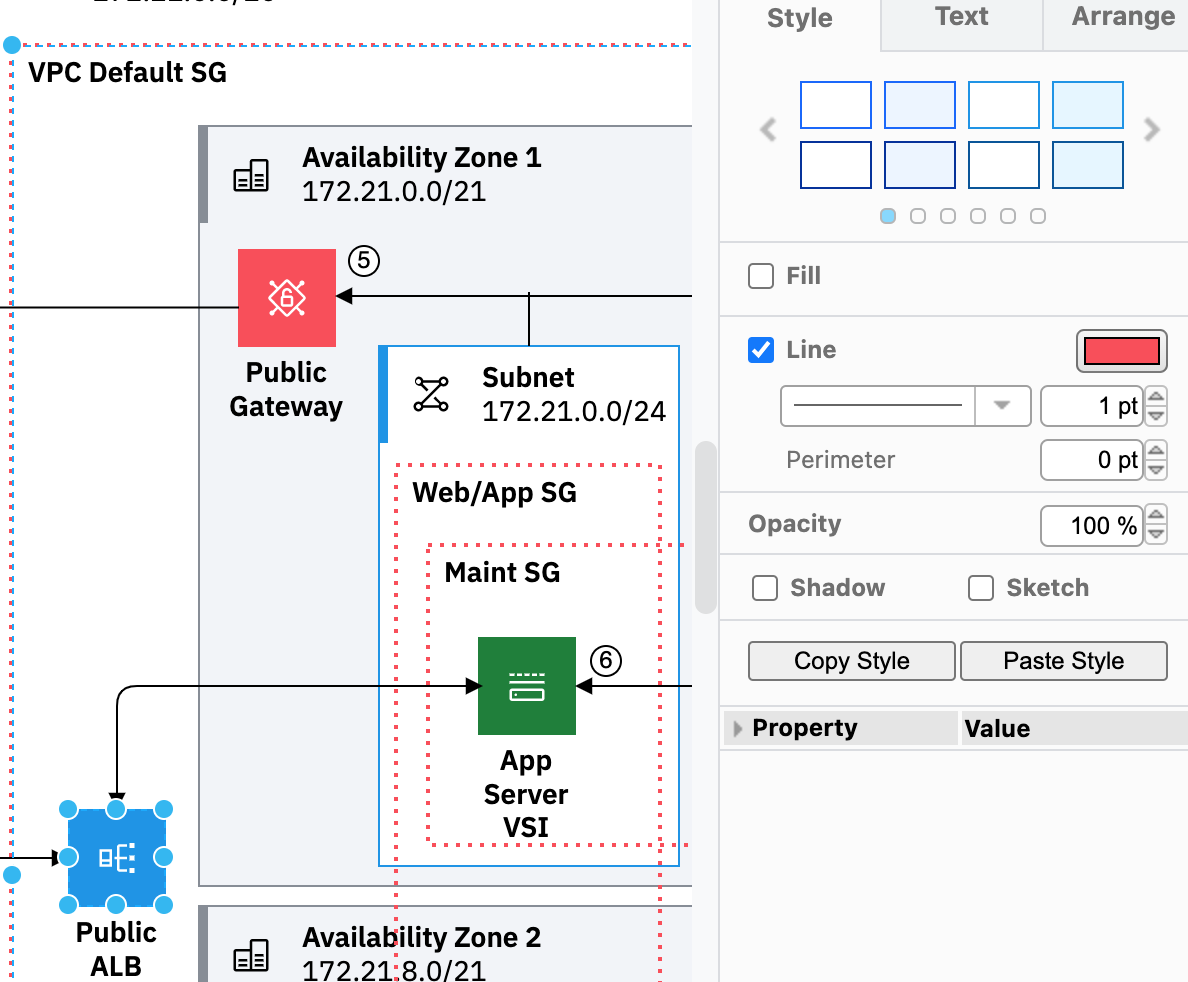
Task: Apply second light-blue style preset in top row
Action: tap(920, 105)
